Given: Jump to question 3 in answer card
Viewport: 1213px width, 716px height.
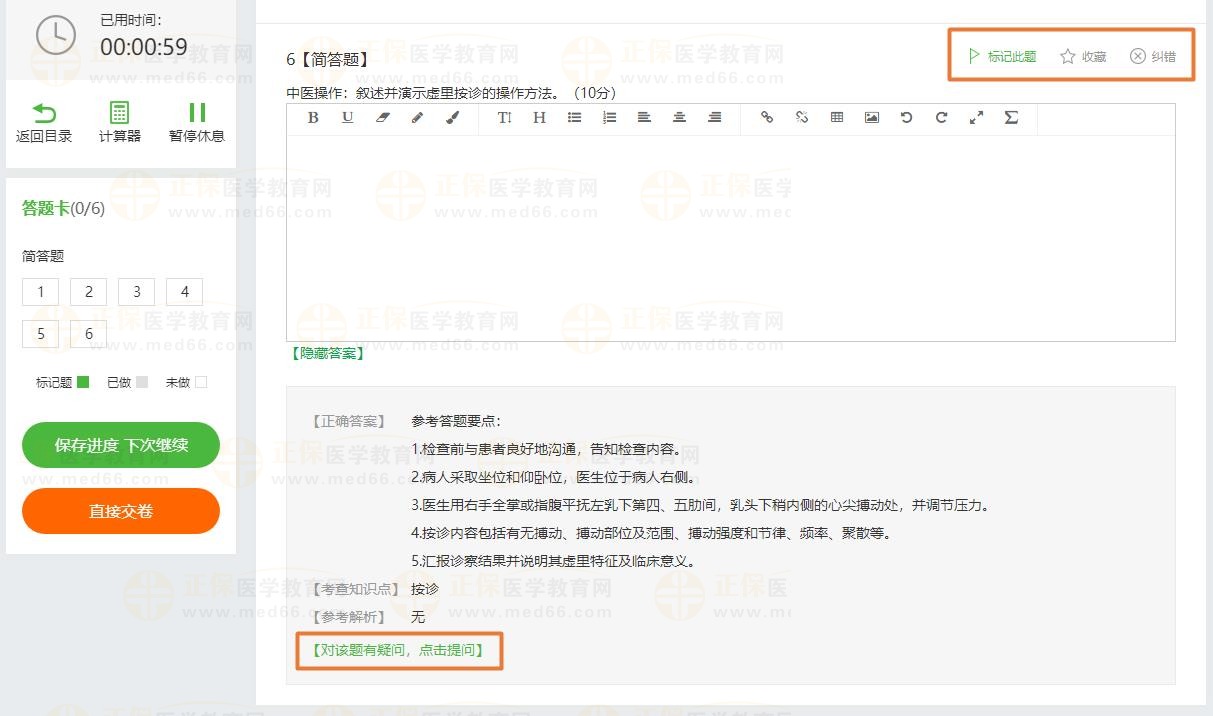Looking at the screenshot, I should pyautogui.click(x=136, y=292).
